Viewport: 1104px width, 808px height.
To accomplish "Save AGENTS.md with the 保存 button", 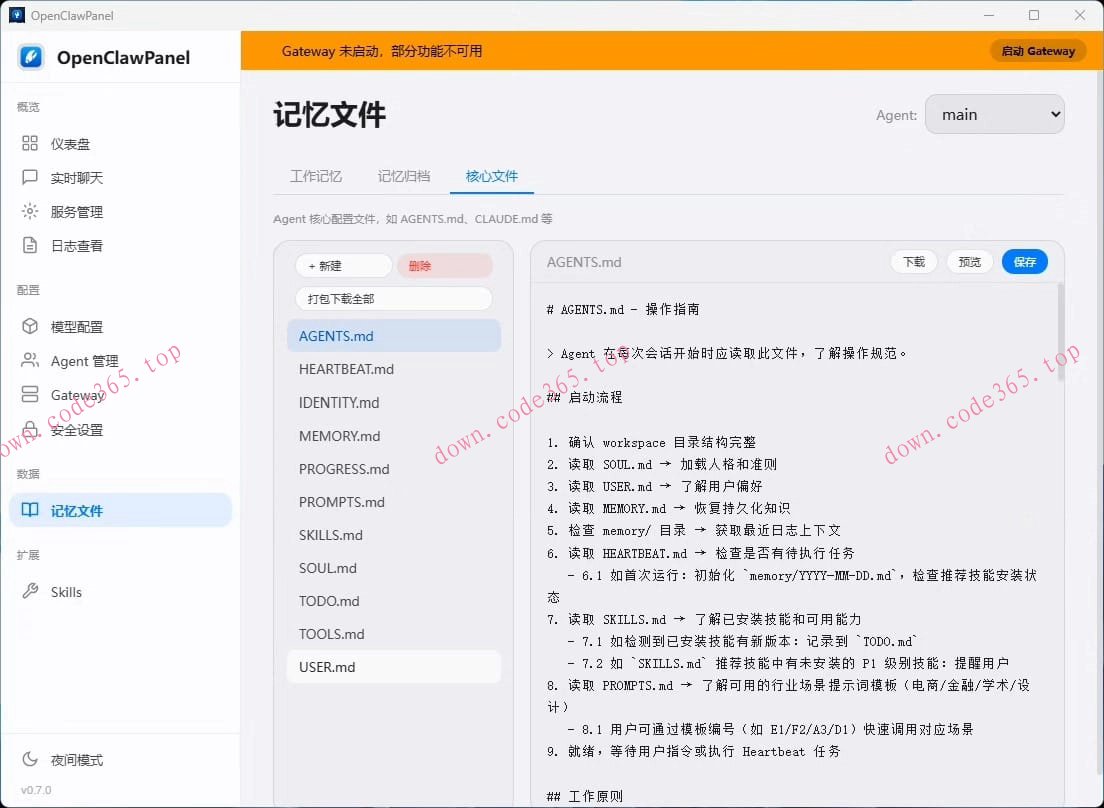I will click(x=1024, y=261).
